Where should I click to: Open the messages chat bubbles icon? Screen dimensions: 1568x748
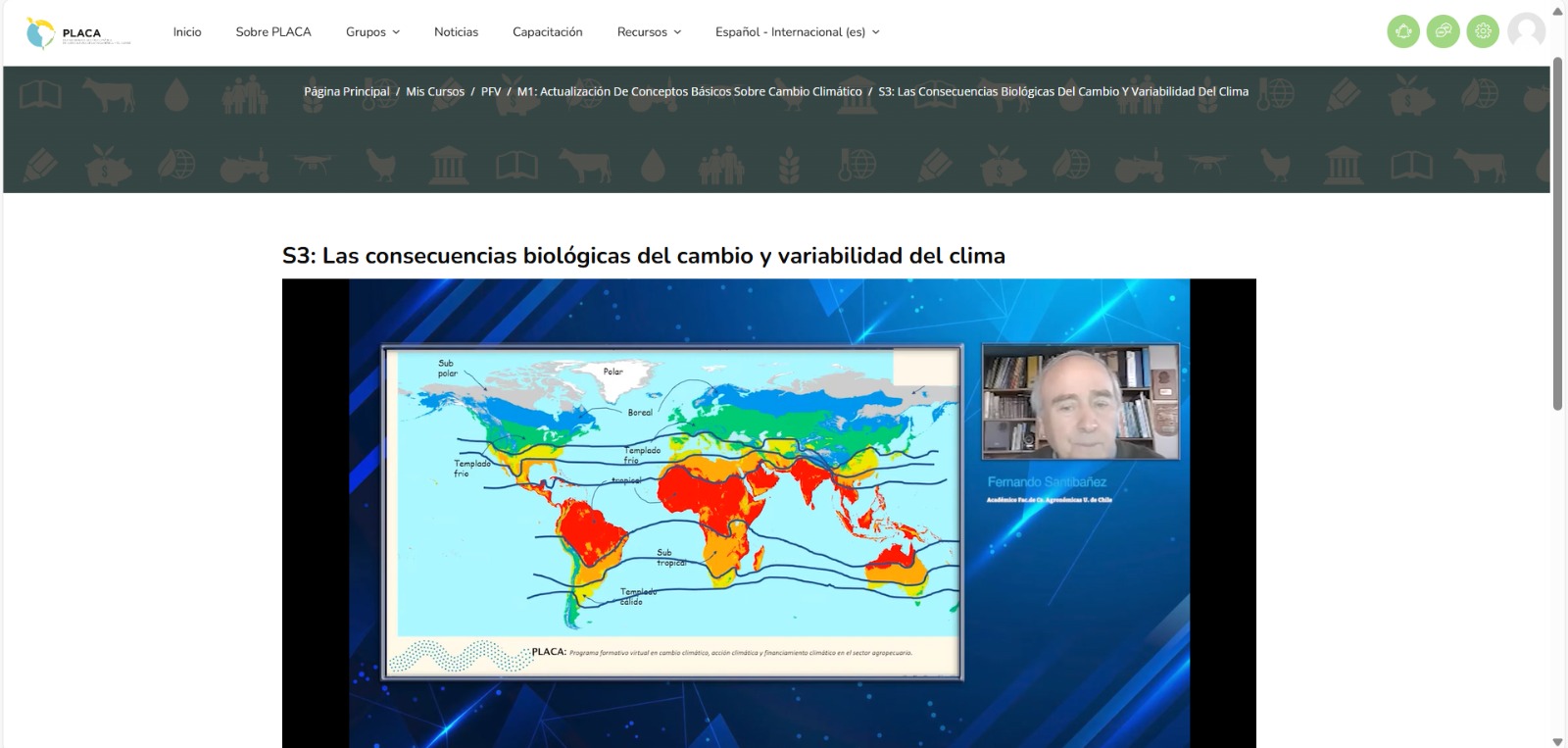pyautogui.click(x=1443, y=31)
